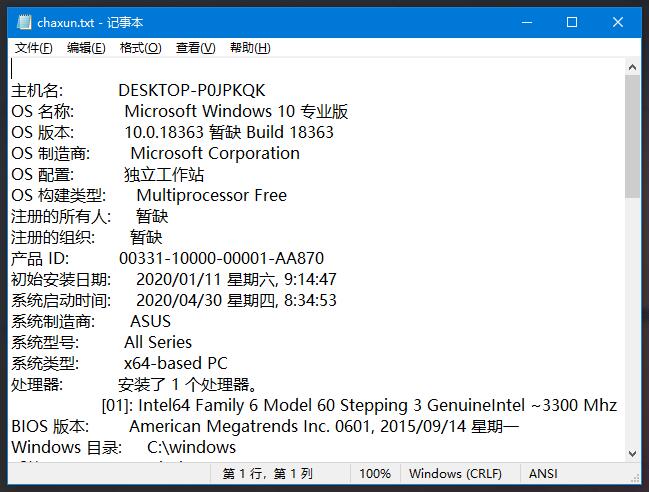Screen dimensions: 649x492
Task: Maximize the Notepad window
Action: coord(573,22)
